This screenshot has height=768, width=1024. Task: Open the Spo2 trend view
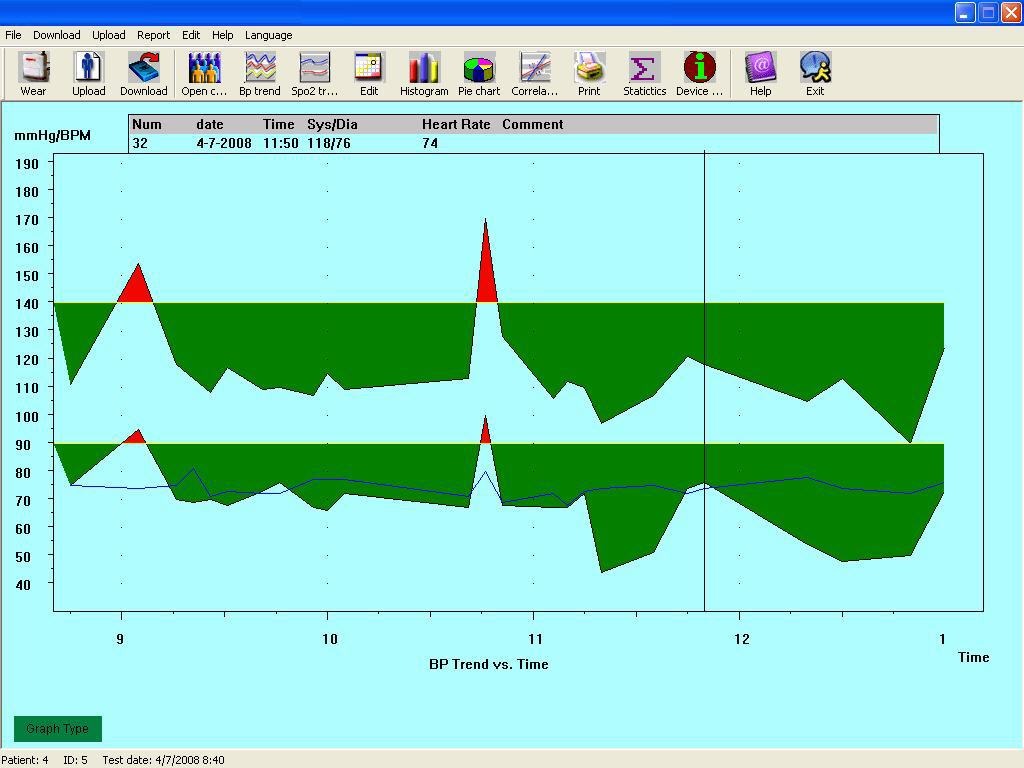tap(314, 74)
